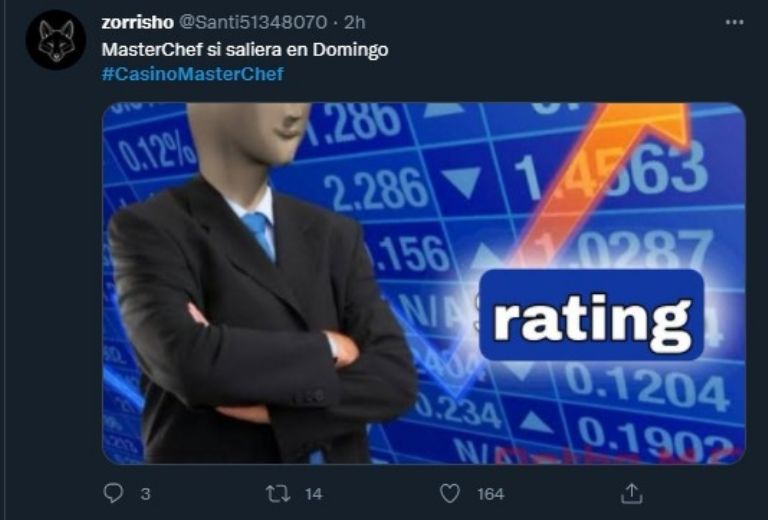Click the tweet text MasterChef si saliera en Domingo

[245, 50]
